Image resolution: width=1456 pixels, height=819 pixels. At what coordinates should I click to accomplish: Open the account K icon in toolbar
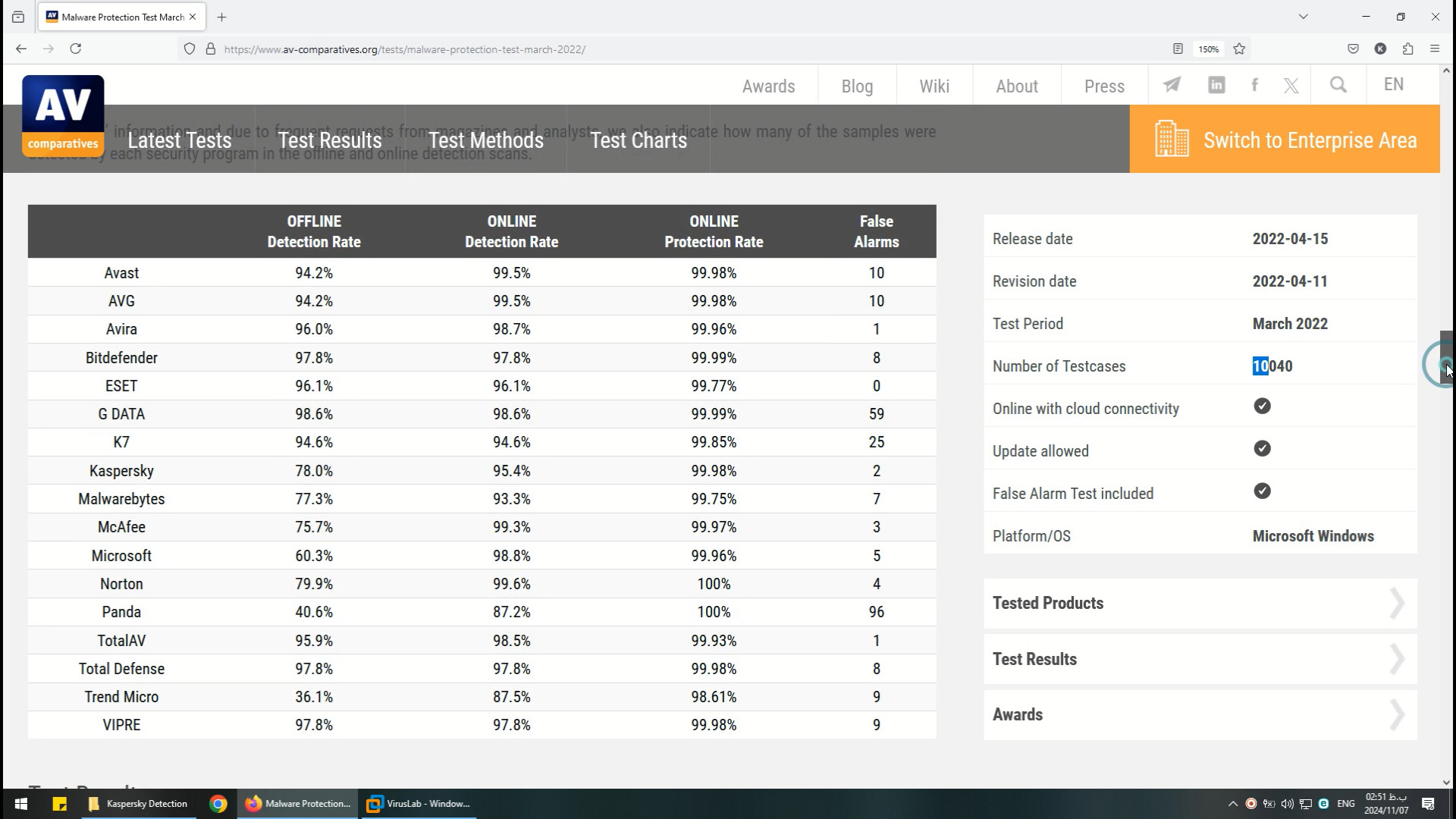pos(1380,49)
